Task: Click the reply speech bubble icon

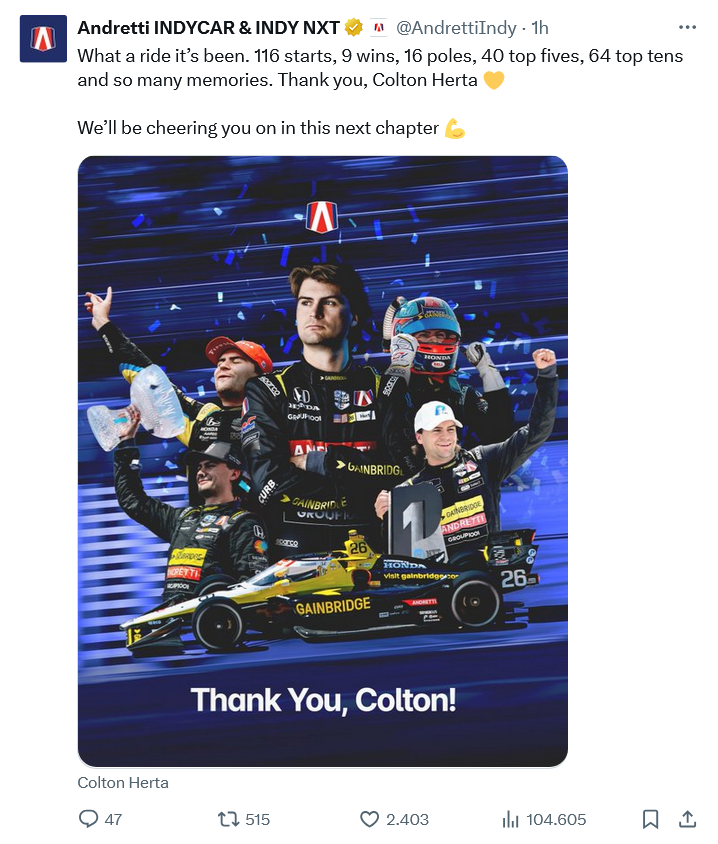Action: click(x=88, y=819)
